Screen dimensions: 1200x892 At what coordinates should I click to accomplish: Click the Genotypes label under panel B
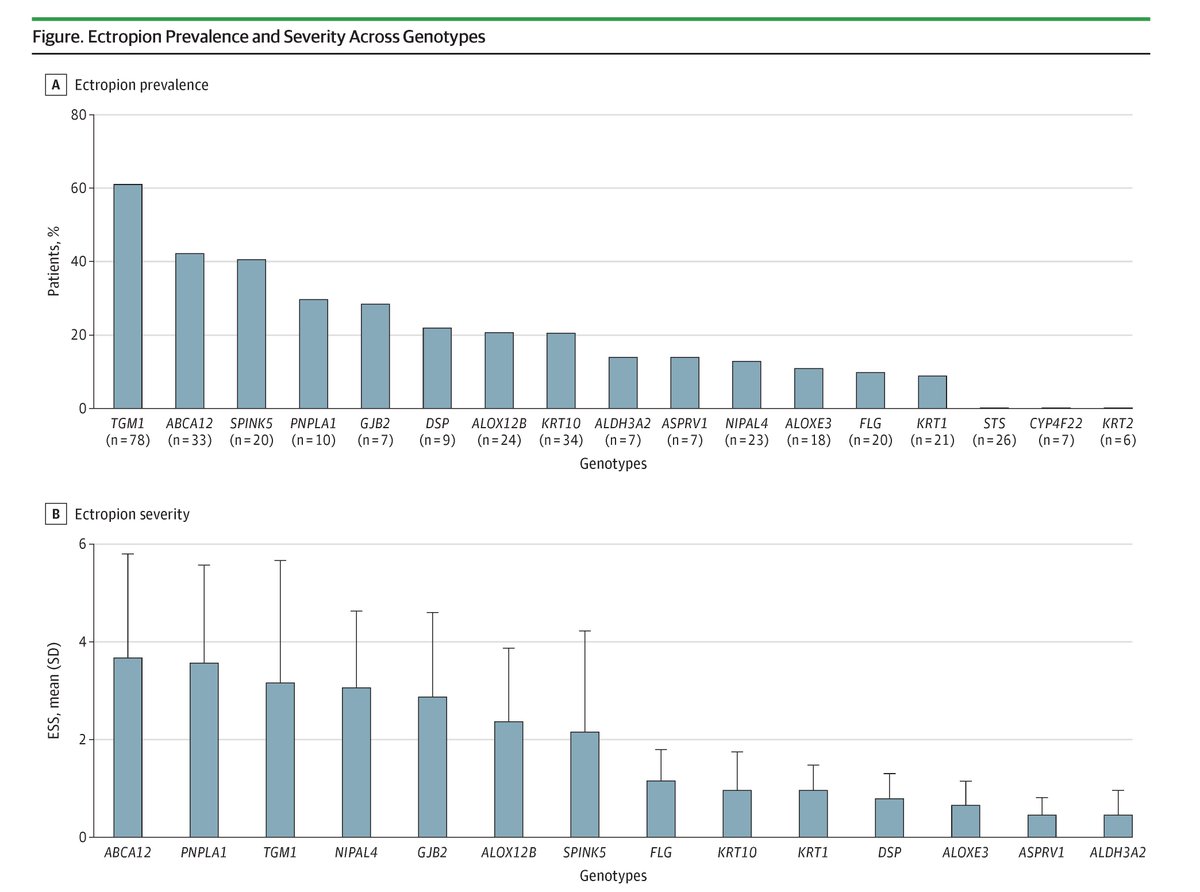[614, 876]
